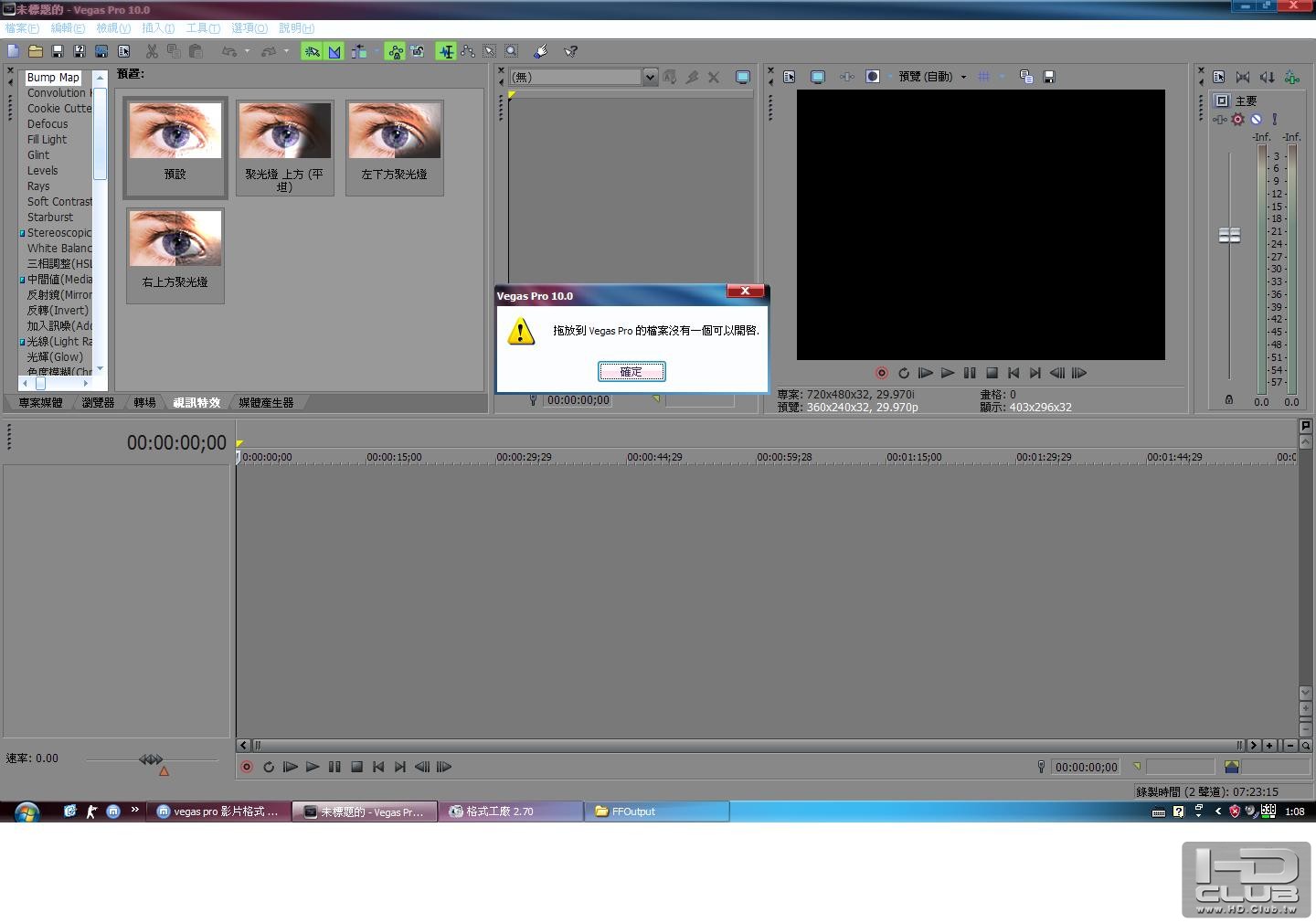Switch to the 媒體產生器 tab
Viewport: 1316px width, 923px height.
266,403
